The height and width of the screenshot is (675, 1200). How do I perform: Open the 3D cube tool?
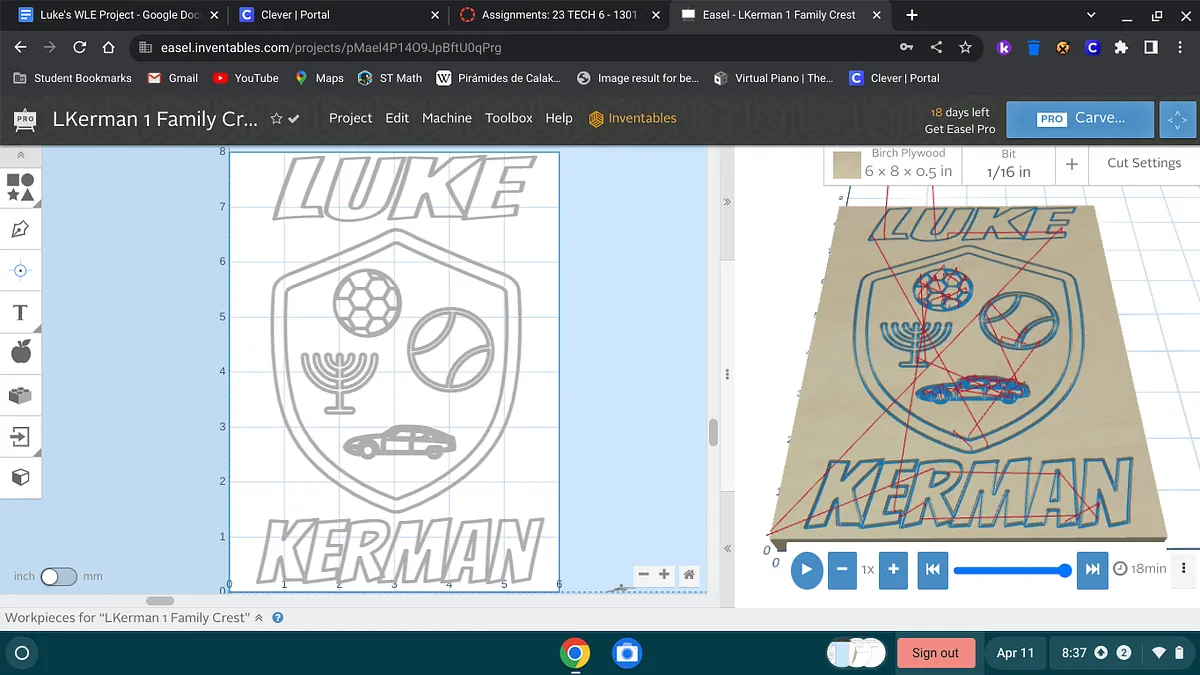click(x=20, y=477)
